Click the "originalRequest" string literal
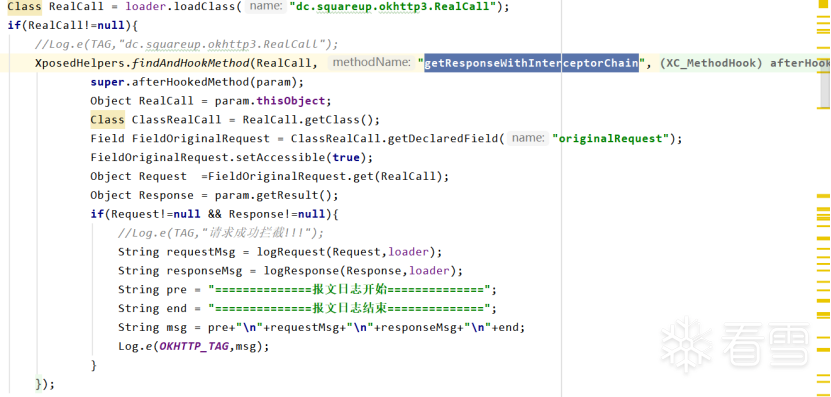Screen dimensions: 831x397 pos(611,139)
